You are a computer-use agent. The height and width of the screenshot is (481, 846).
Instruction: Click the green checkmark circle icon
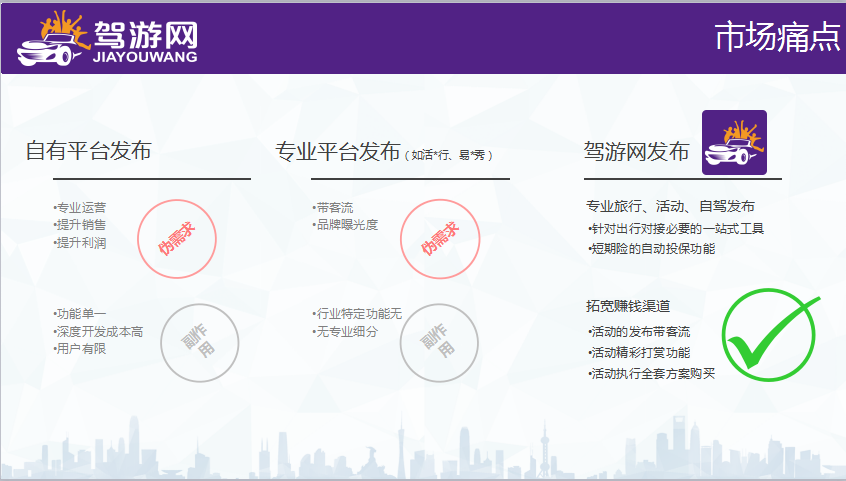pyautogui.click(x=770, y=335)
